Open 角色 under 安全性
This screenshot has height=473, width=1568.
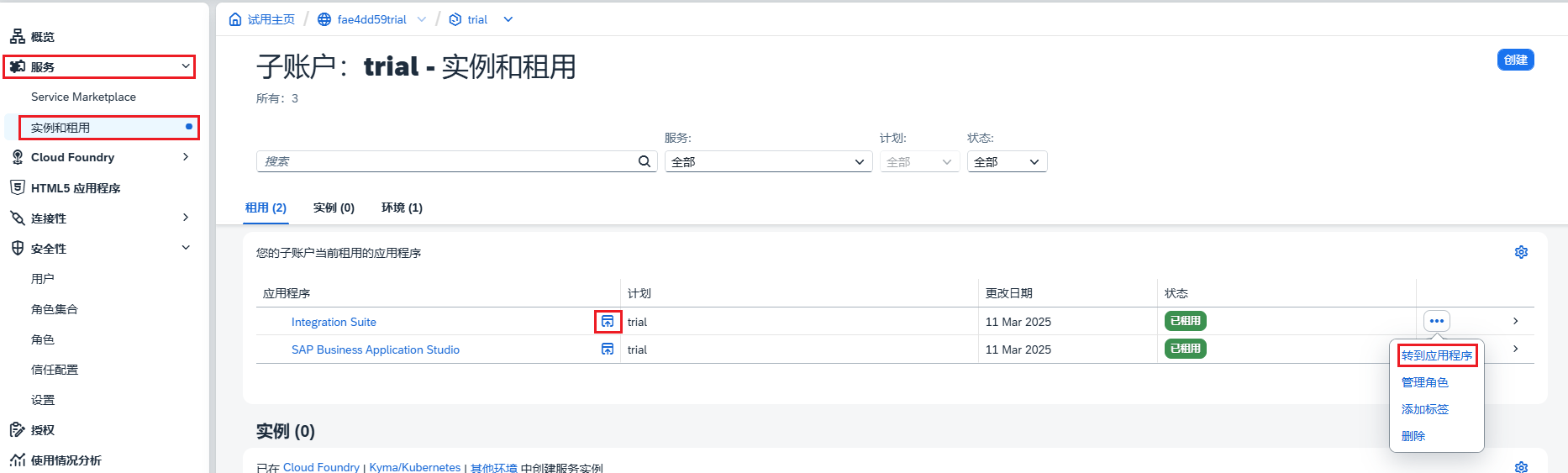pos(42,339)
